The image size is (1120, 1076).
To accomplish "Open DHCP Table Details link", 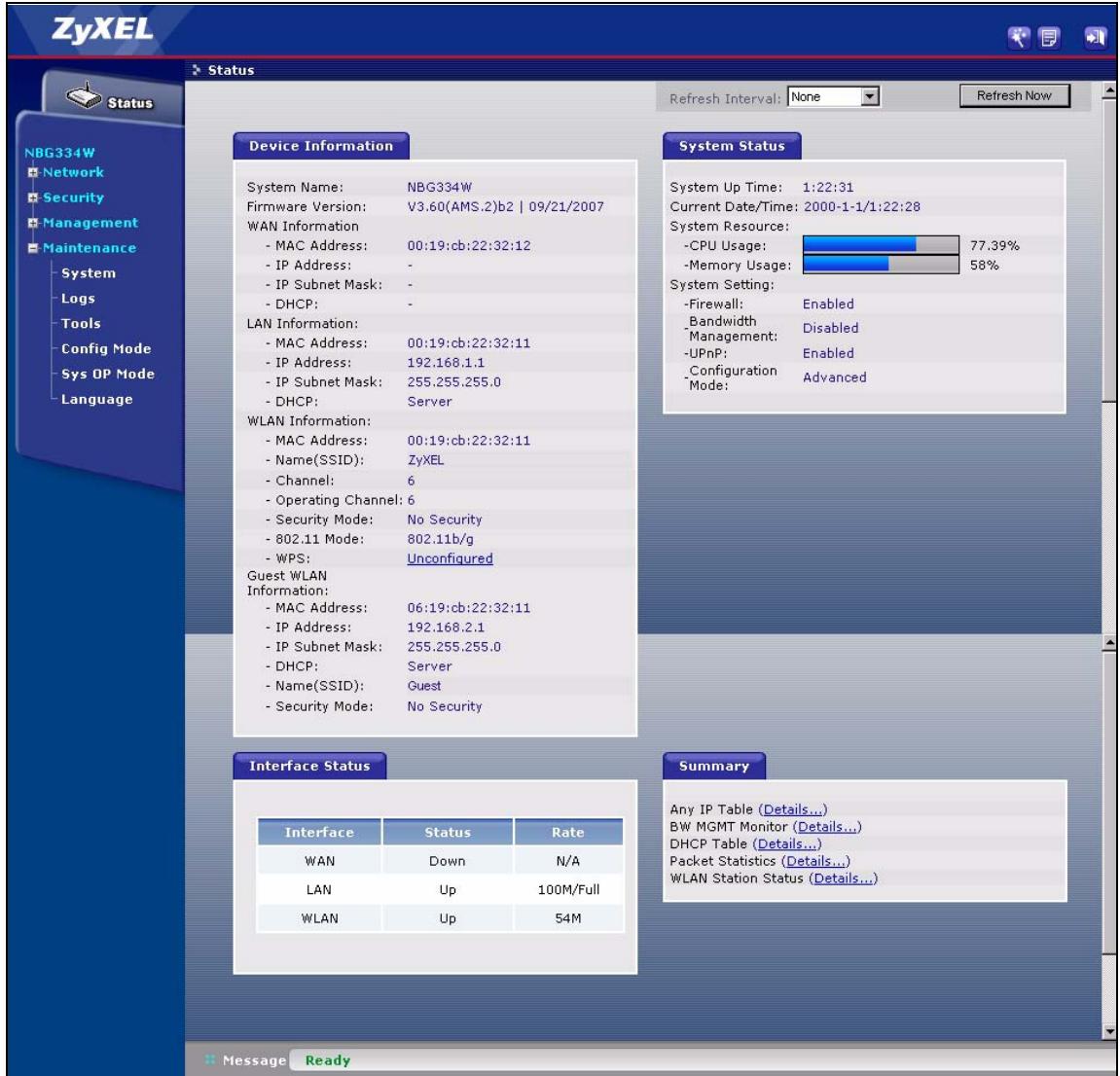I will point(787,843).
